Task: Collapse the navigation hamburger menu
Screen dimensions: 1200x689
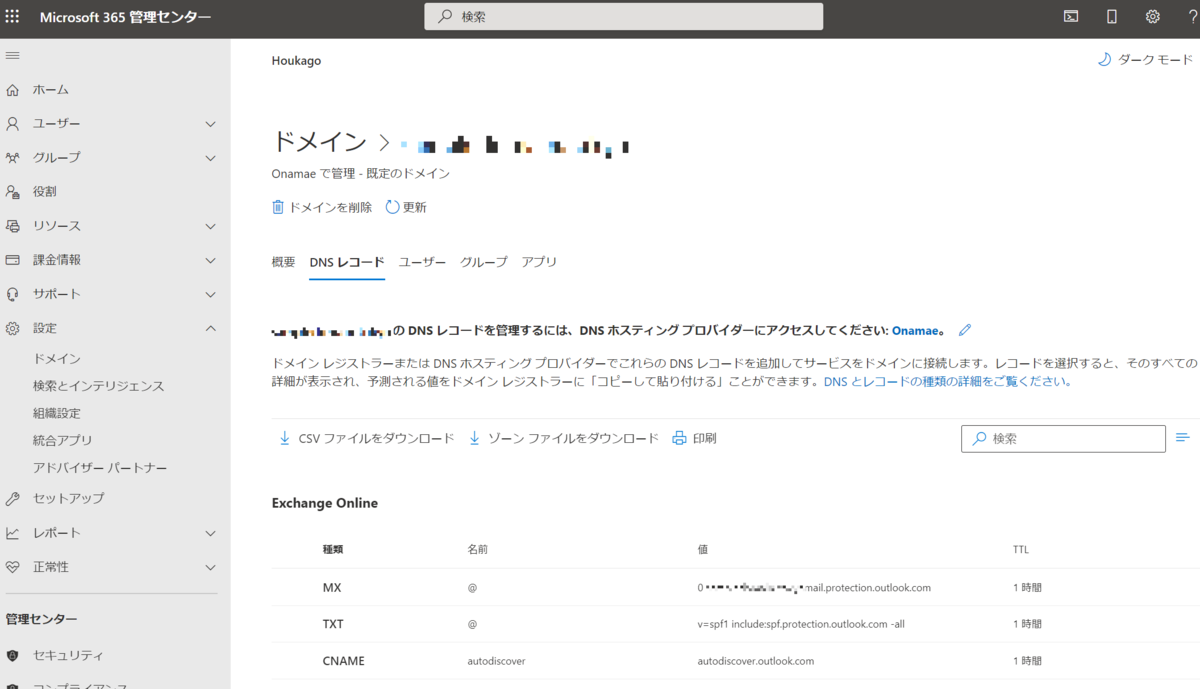Action: point(13,55)
